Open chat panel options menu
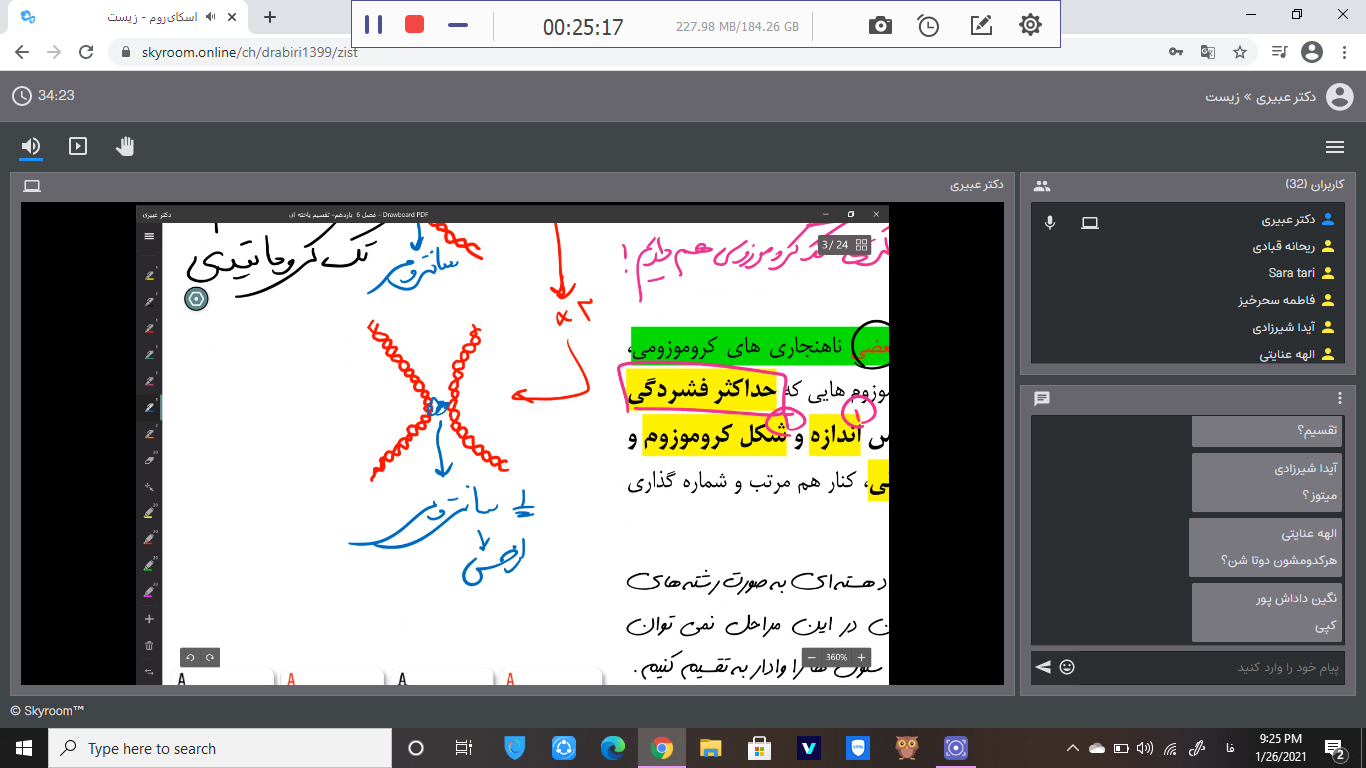Image resolution: width=1366 pixels, height=768 pixels. [x=1340, y=398]
